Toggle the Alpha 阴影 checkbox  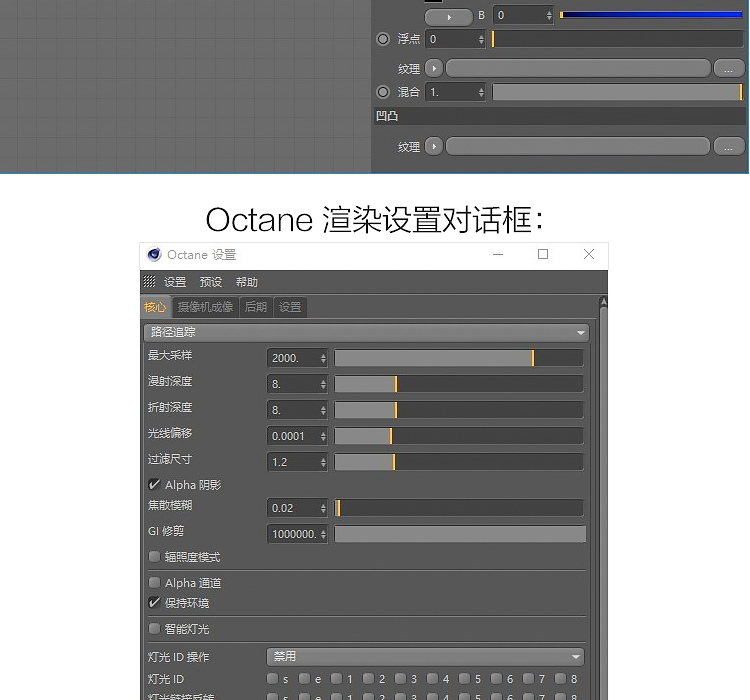[154, 485]
